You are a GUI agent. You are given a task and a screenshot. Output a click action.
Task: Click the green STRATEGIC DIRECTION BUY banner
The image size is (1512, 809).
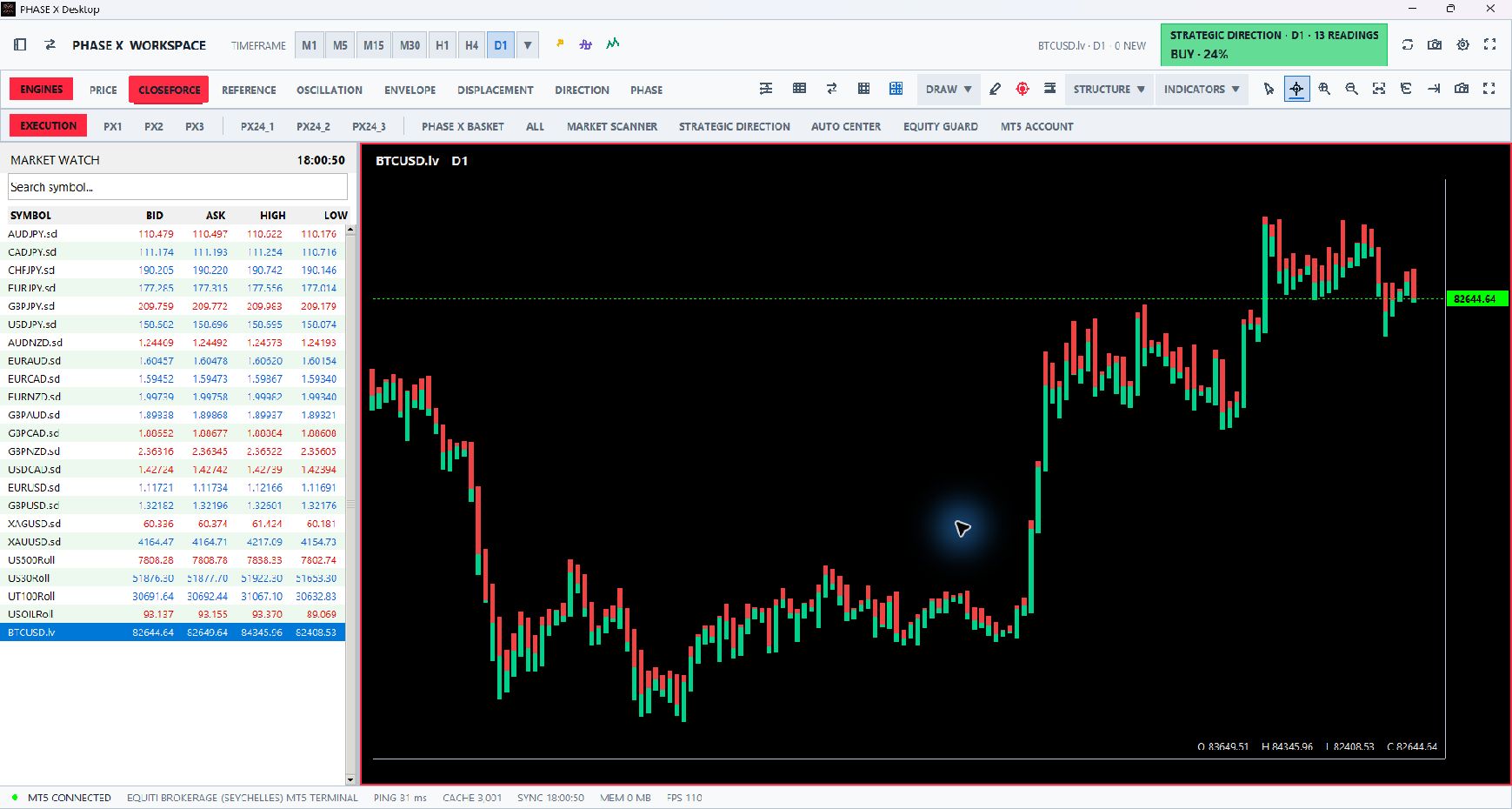(1274, 44)
